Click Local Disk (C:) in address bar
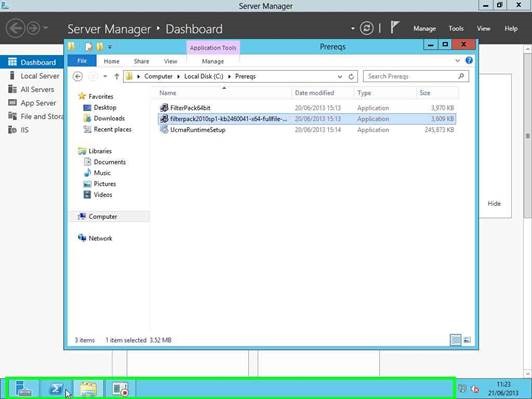532x399 pixels. pos(204,77)
